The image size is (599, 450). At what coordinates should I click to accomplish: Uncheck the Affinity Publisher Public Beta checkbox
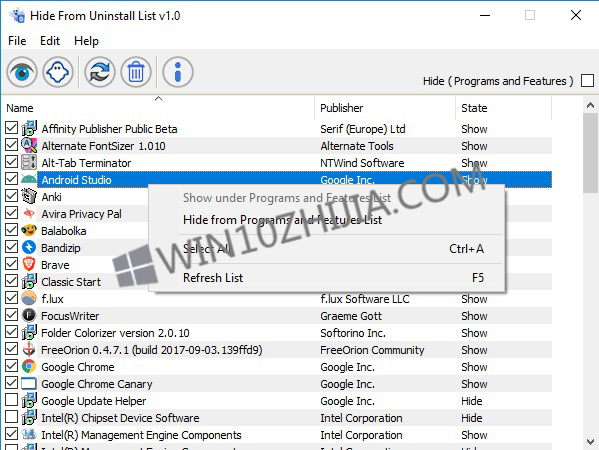coord(11,128)
